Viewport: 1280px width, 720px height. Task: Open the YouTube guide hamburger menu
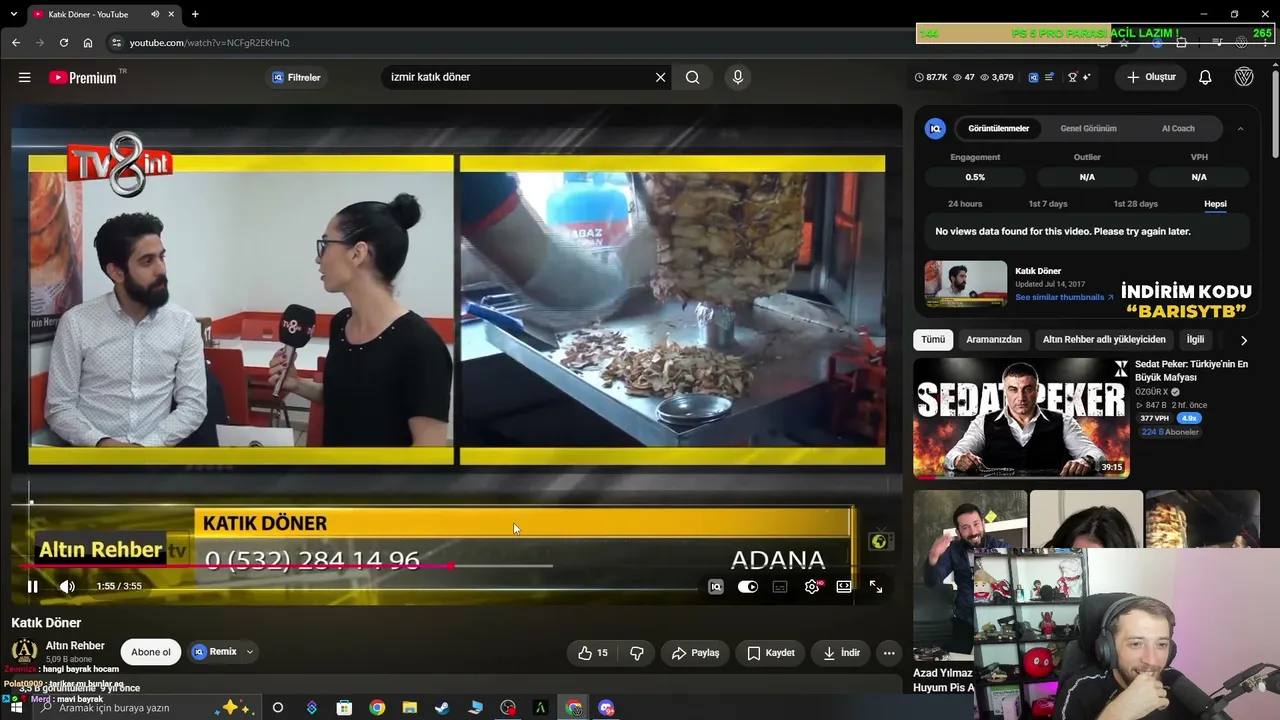pos(25,77)
